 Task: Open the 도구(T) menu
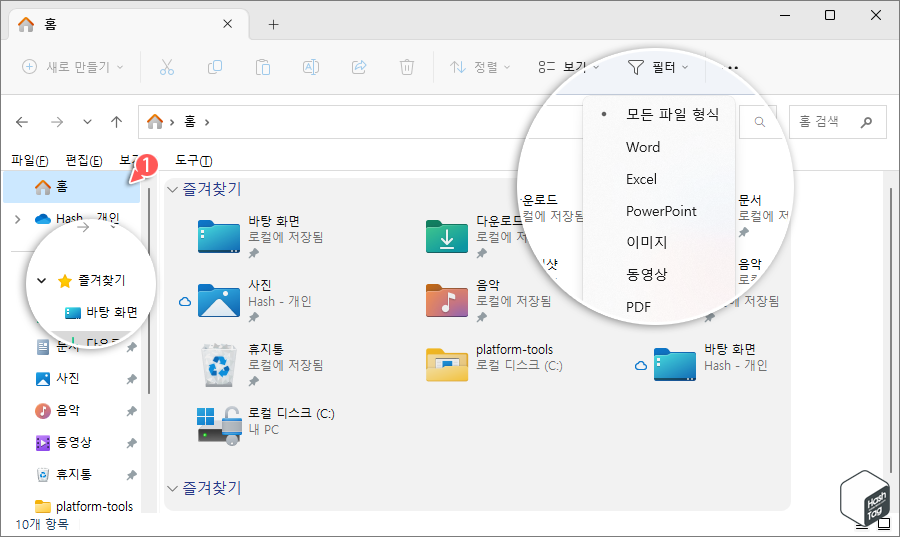(193, 161)
